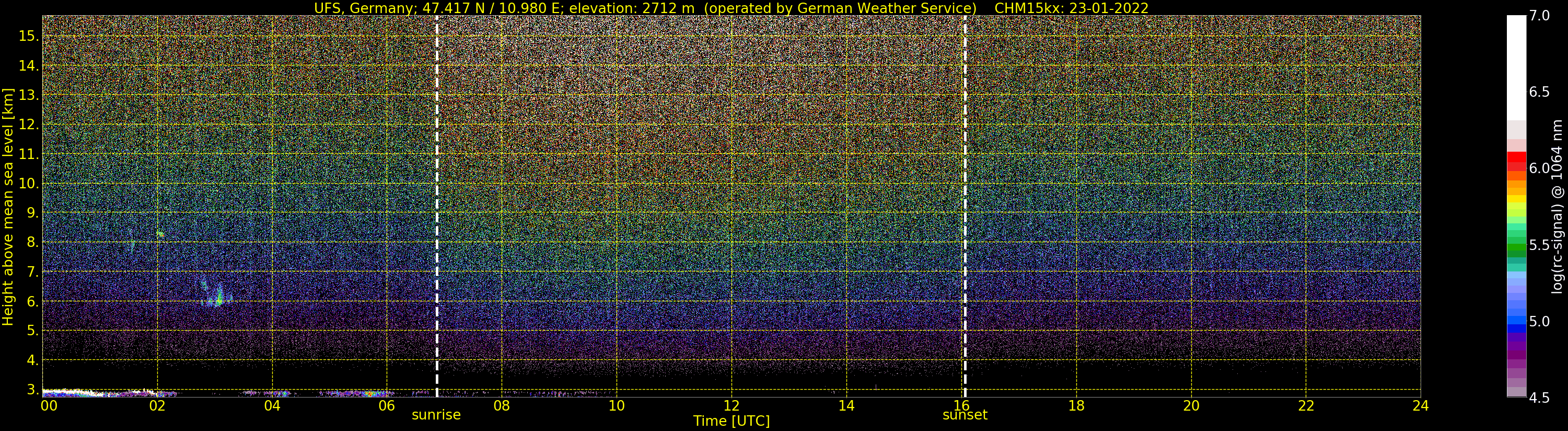The height and width of the screenshot is (431, 1568).
Task: Click the "13." height tick label
Action: 29,95
